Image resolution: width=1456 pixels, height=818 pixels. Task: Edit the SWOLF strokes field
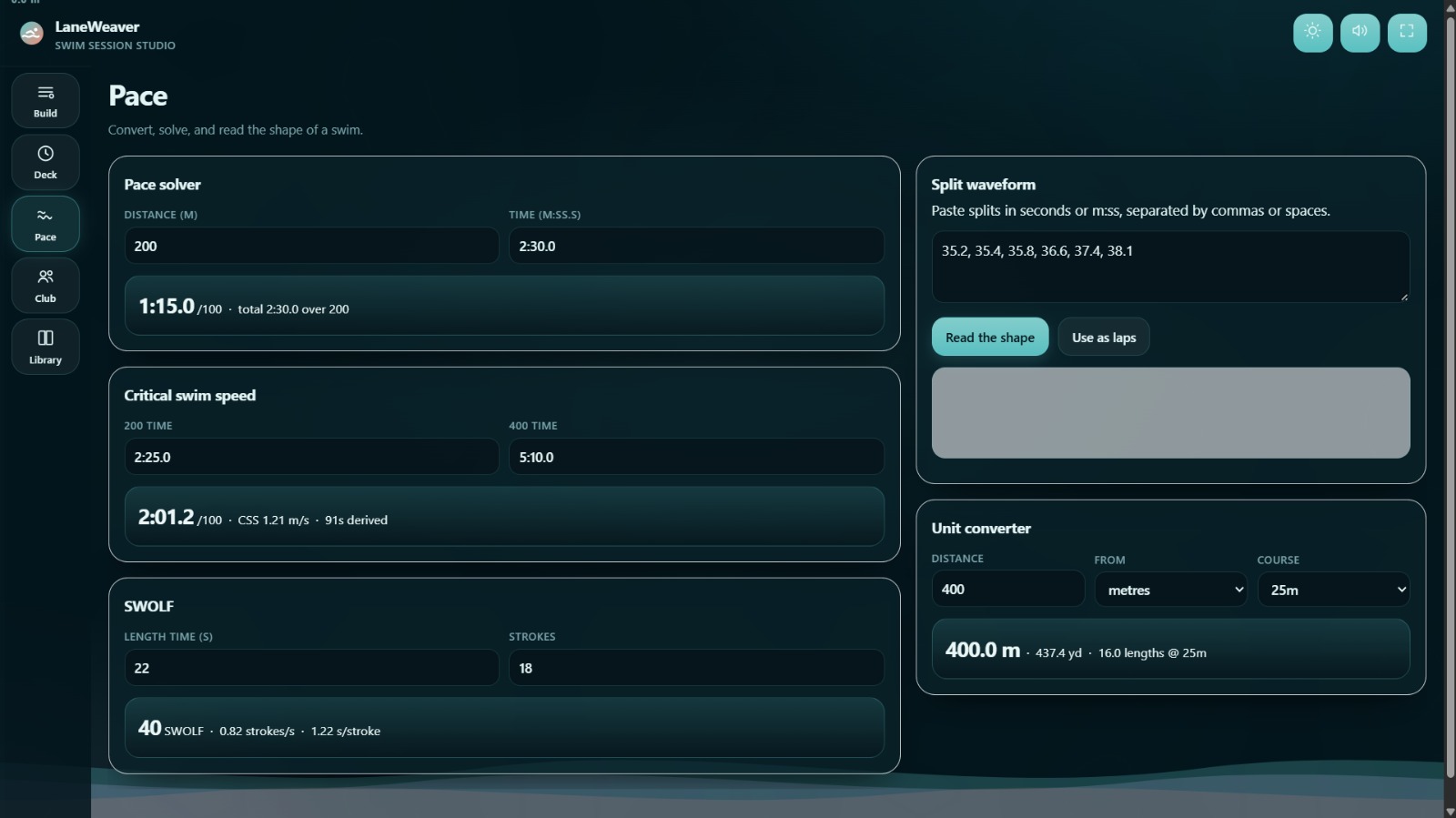pos(696,668)
